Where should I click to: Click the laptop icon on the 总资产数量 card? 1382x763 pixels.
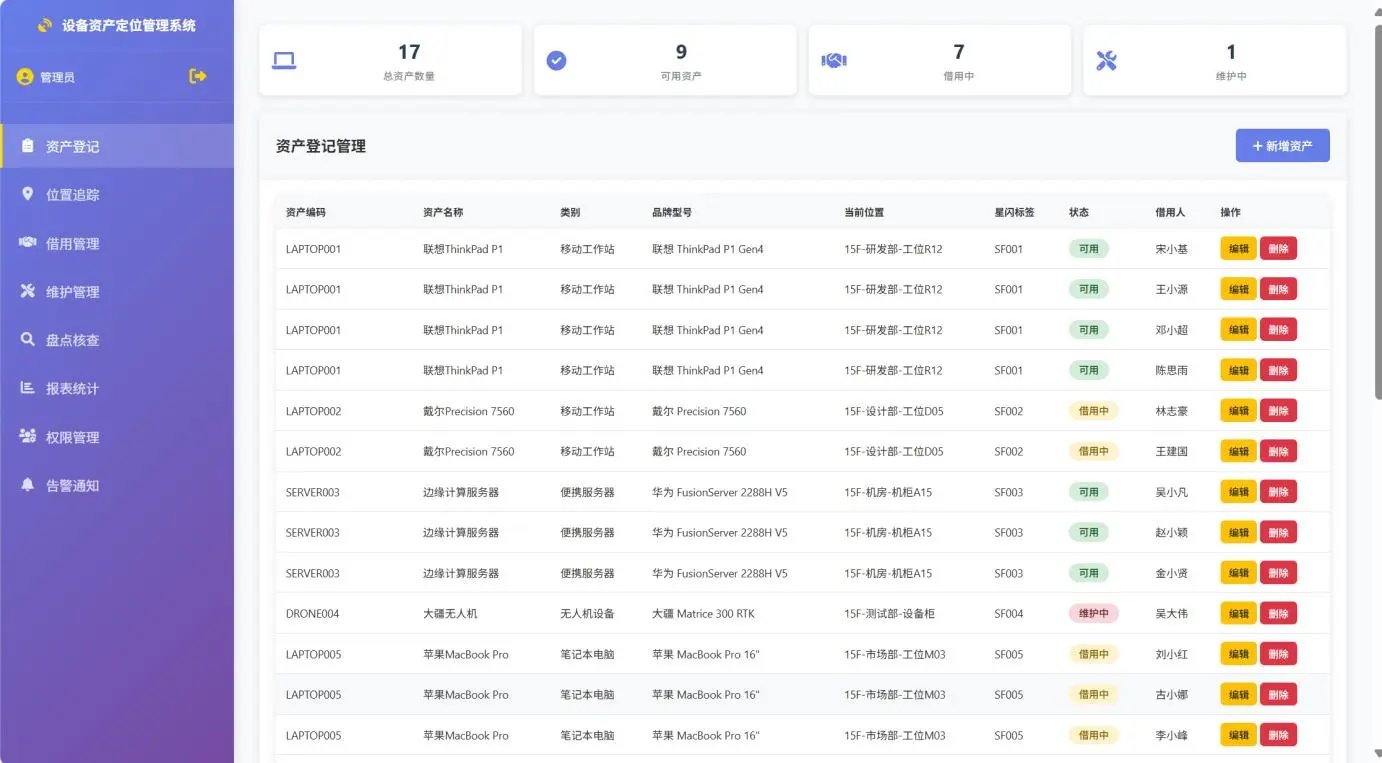[284, 59]
